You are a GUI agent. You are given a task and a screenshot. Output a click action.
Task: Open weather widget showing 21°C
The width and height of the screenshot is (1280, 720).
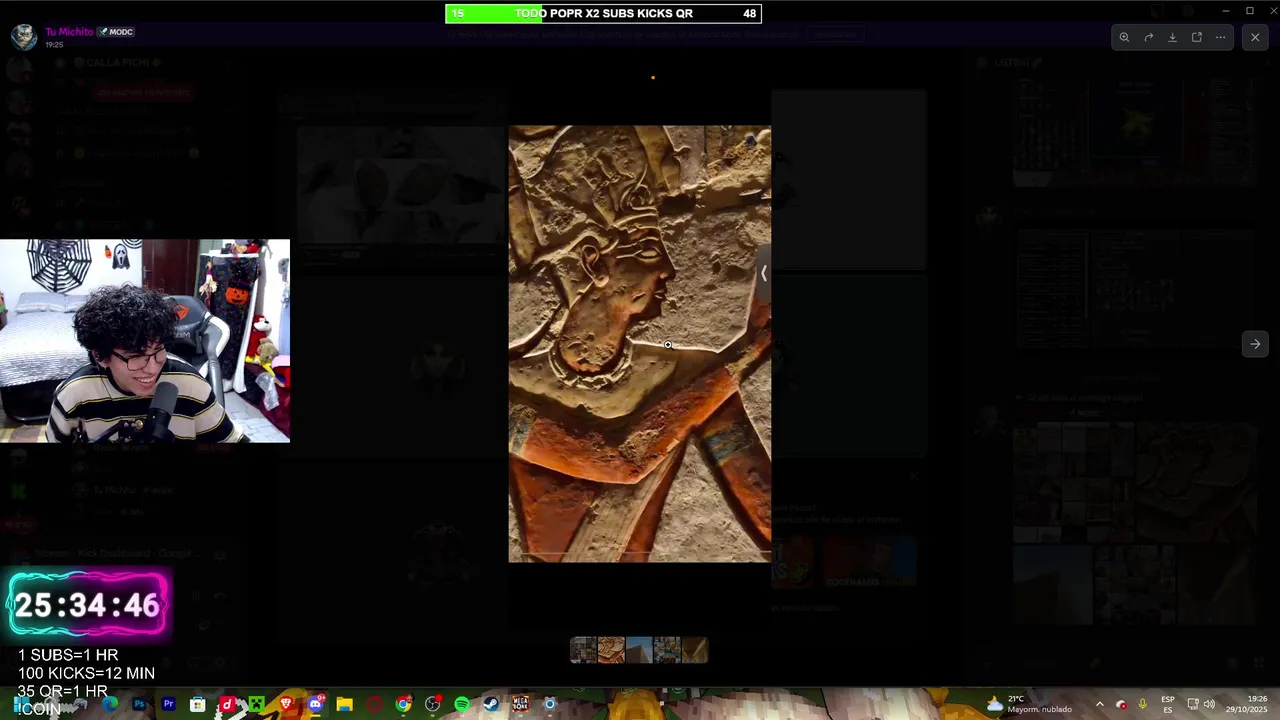[x=1029, y=705]
